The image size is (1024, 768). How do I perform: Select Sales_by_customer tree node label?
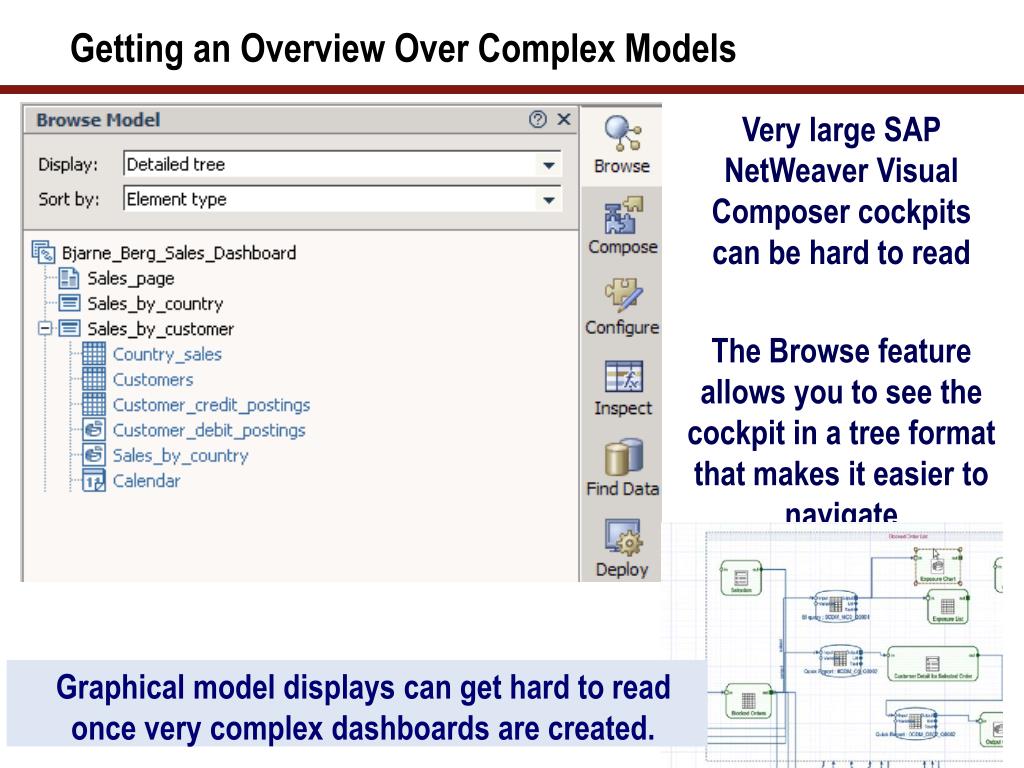(161, 329)
